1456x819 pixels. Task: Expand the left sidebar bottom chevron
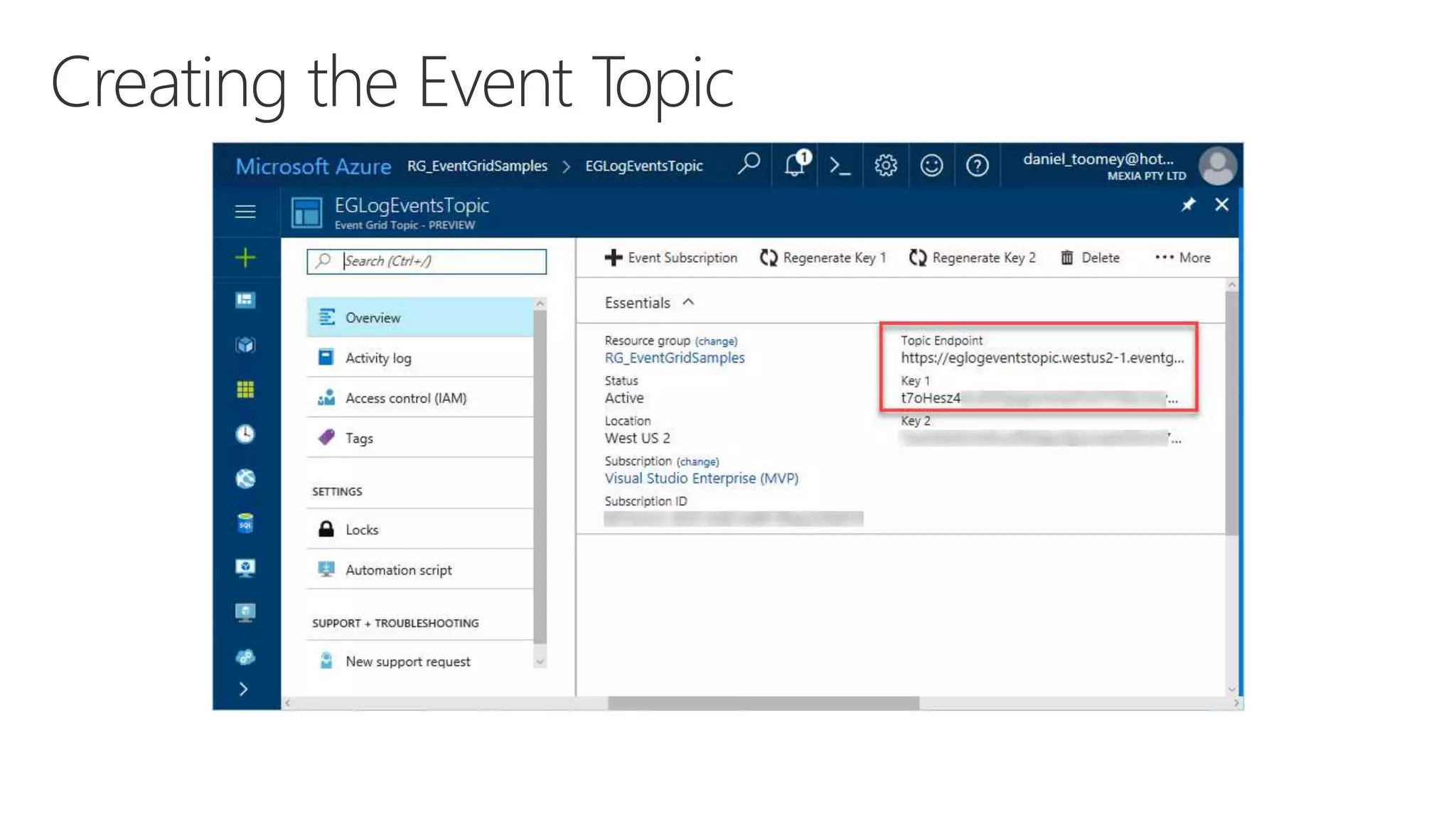[x=244, y=689]
